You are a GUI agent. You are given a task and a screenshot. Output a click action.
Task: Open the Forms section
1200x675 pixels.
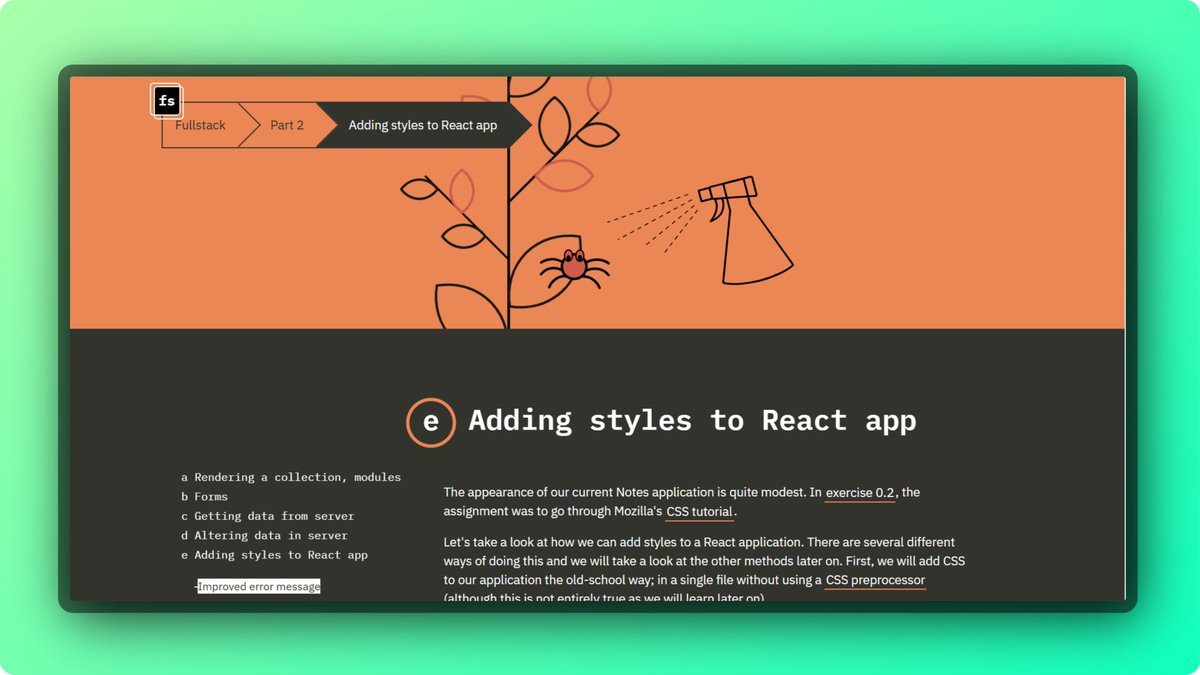[x=204, y=496]
